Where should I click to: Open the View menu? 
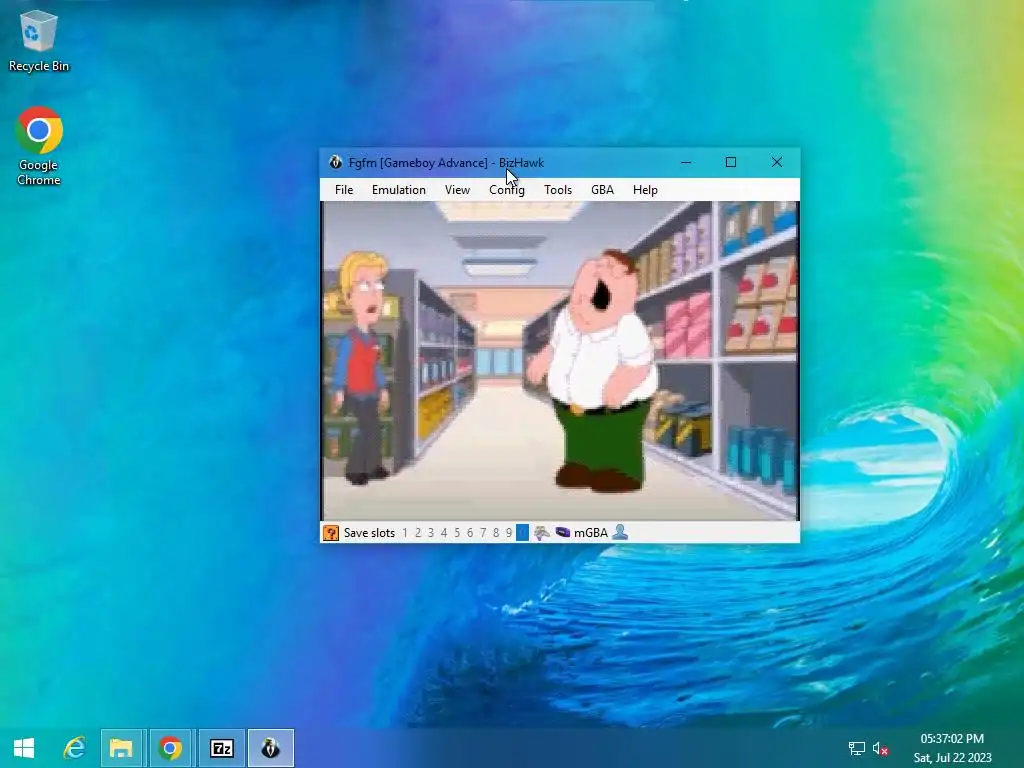[x=457, y=190]
